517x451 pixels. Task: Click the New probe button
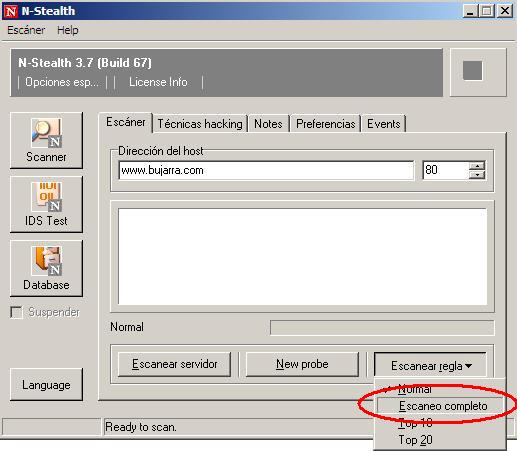302,364
